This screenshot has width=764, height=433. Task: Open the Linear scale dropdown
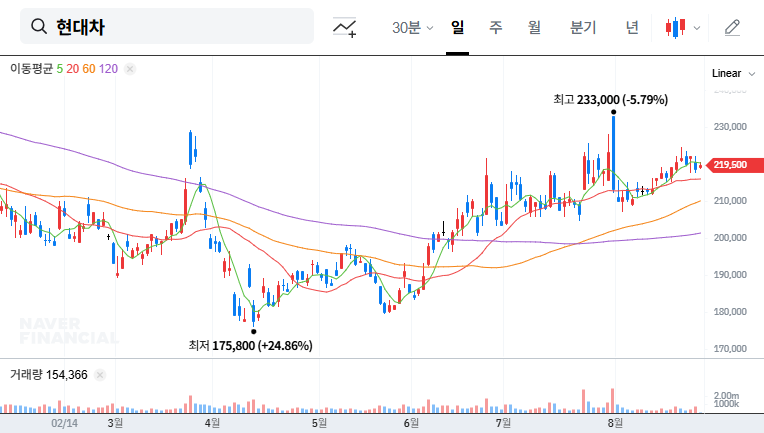[733, 74]
